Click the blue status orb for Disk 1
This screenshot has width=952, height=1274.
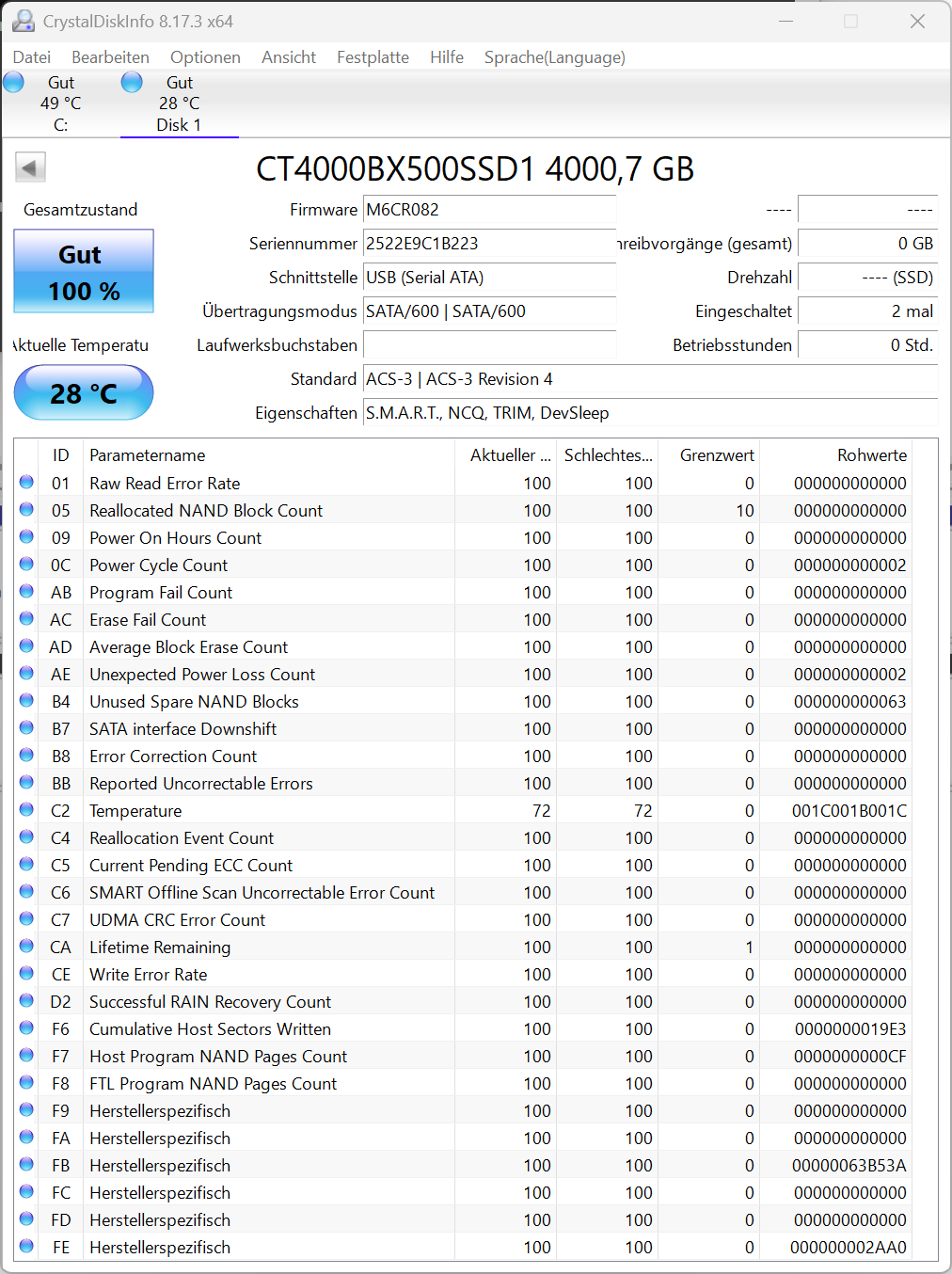pos(132,83)
